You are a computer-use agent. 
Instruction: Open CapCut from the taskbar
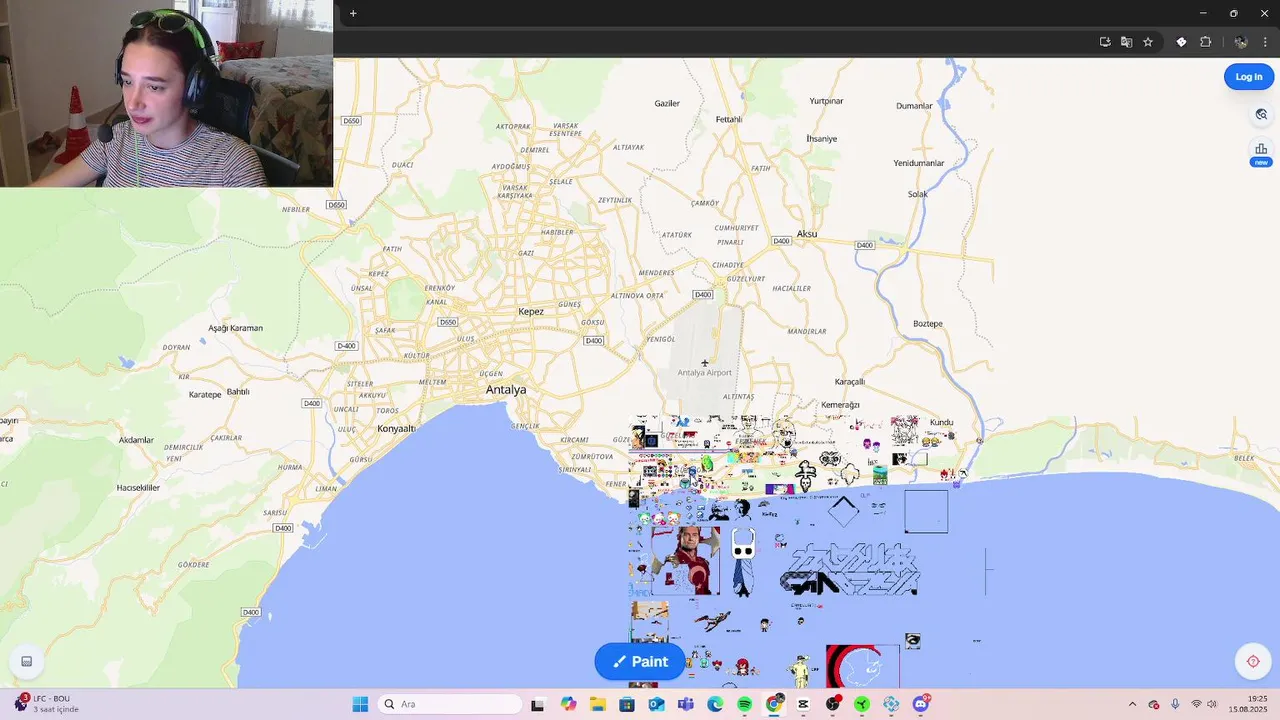[803, 704]
